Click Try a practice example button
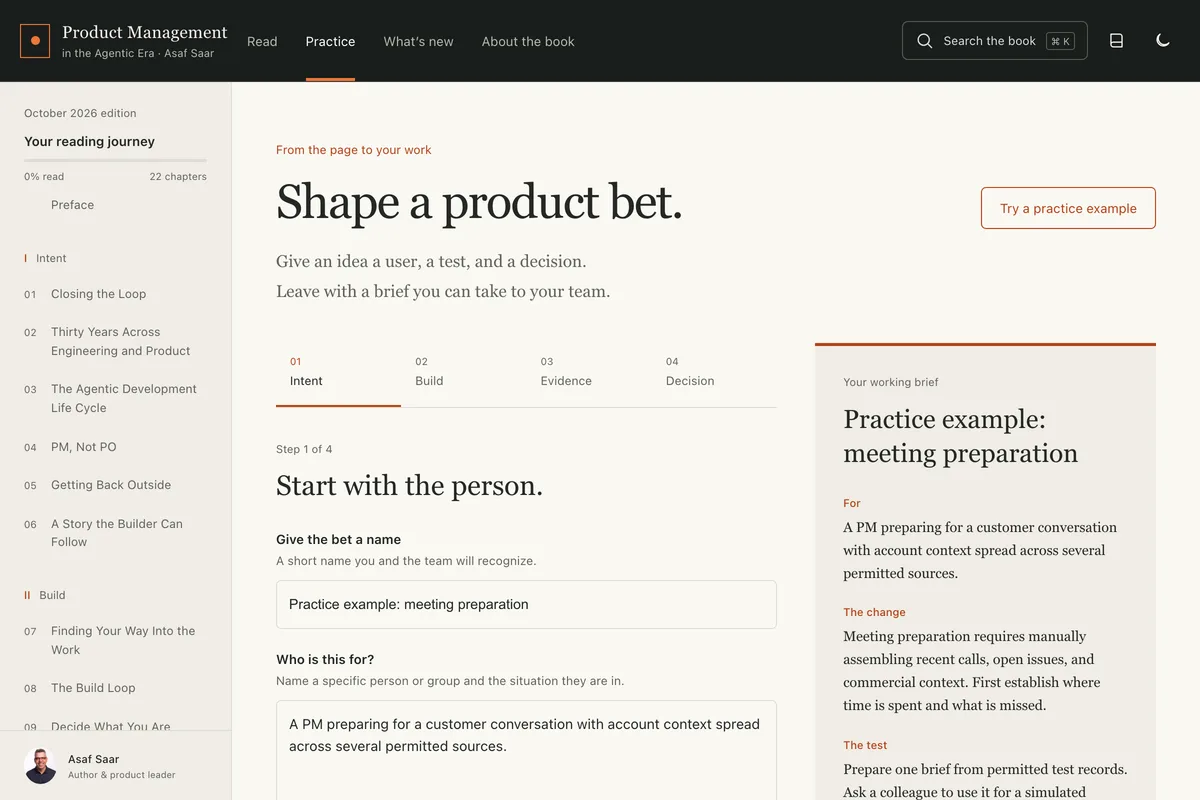 pyautogui.click(x=1068, y=208)
